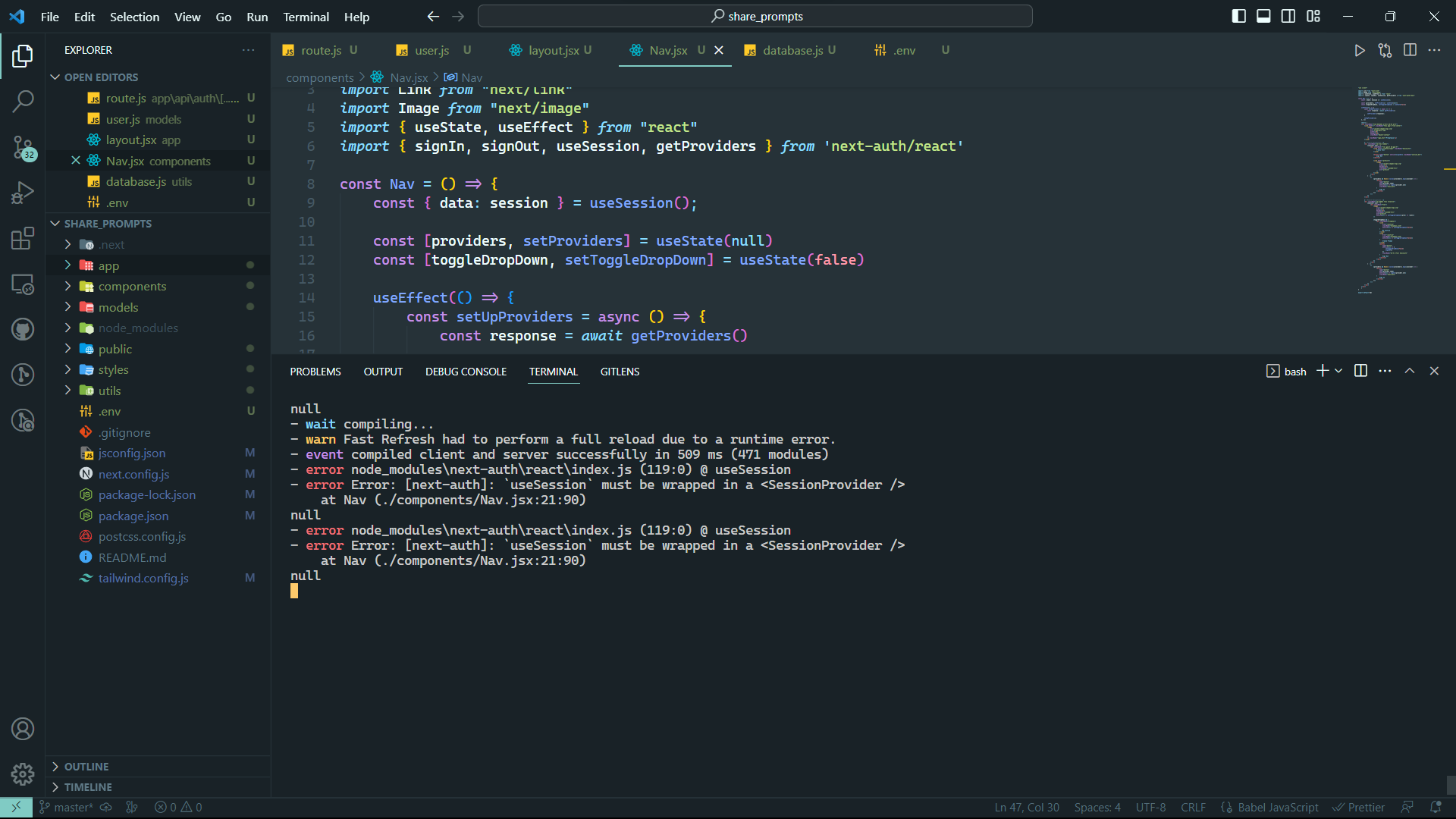Click the master branch indicator
The image size is (1456, 819).
pos(68,807)
